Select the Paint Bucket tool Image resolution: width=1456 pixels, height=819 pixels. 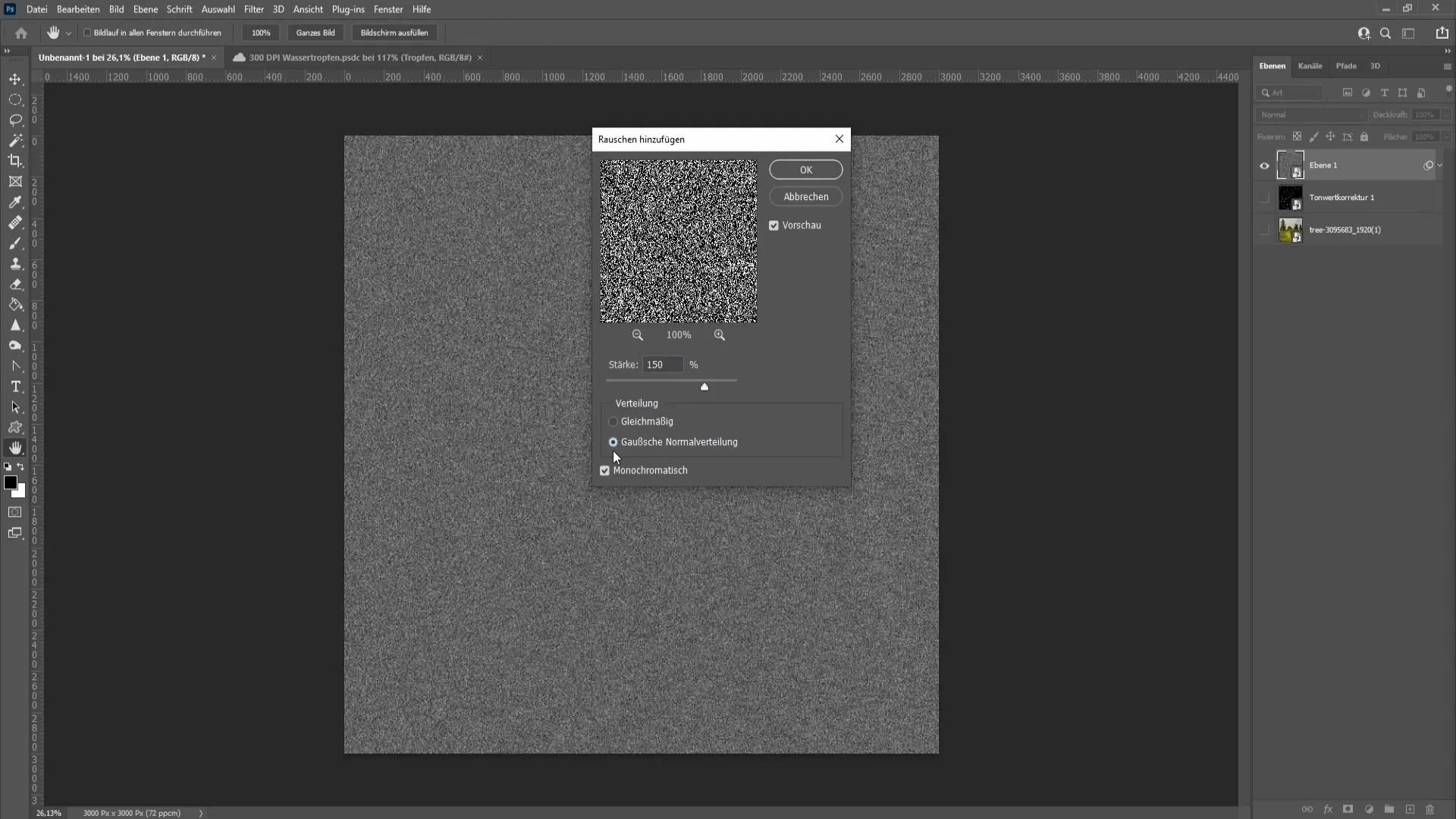click(x=15, y=305)
